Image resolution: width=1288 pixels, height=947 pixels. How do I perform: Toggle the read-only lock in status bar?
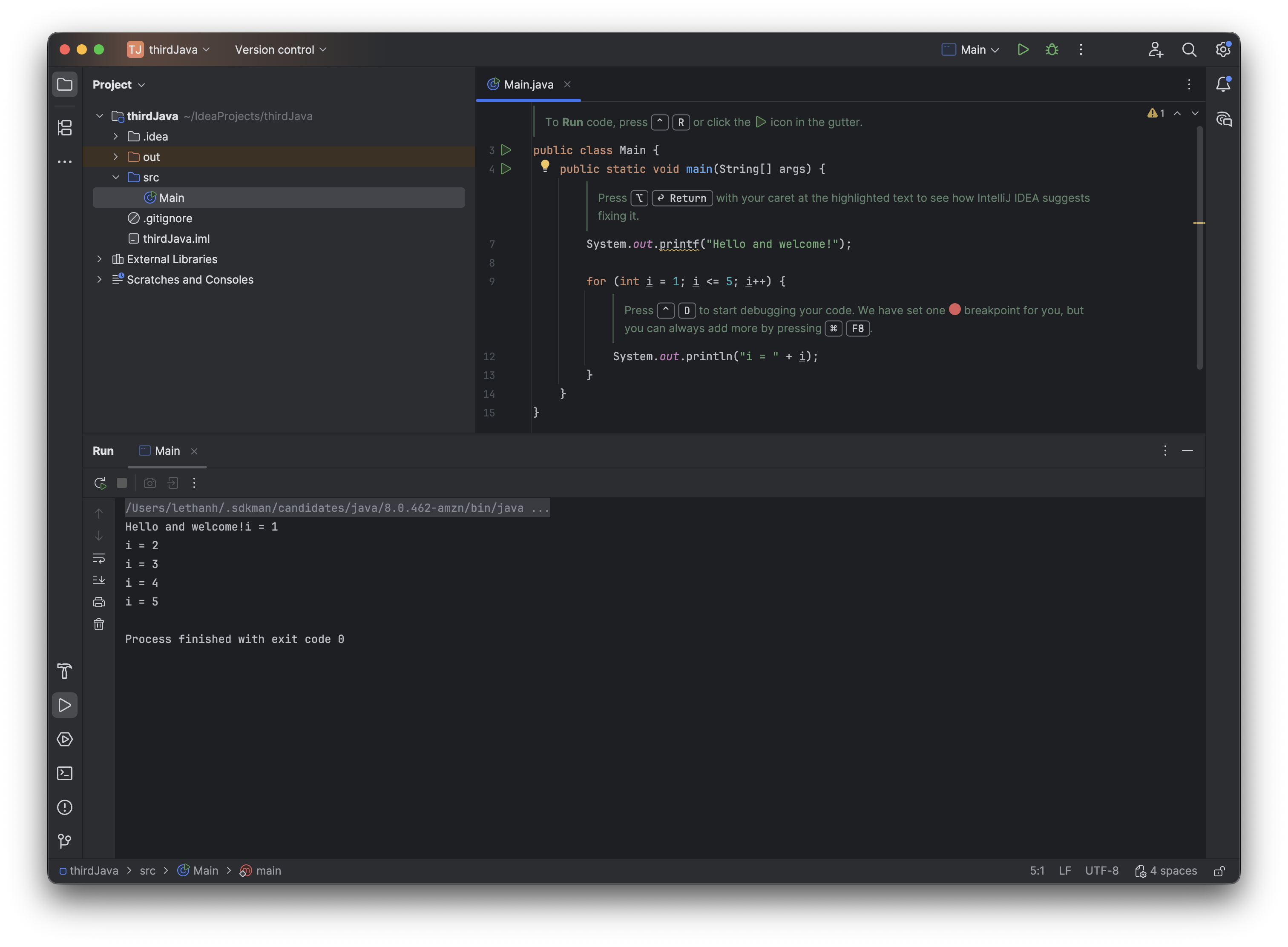[x=1219, y=871]
